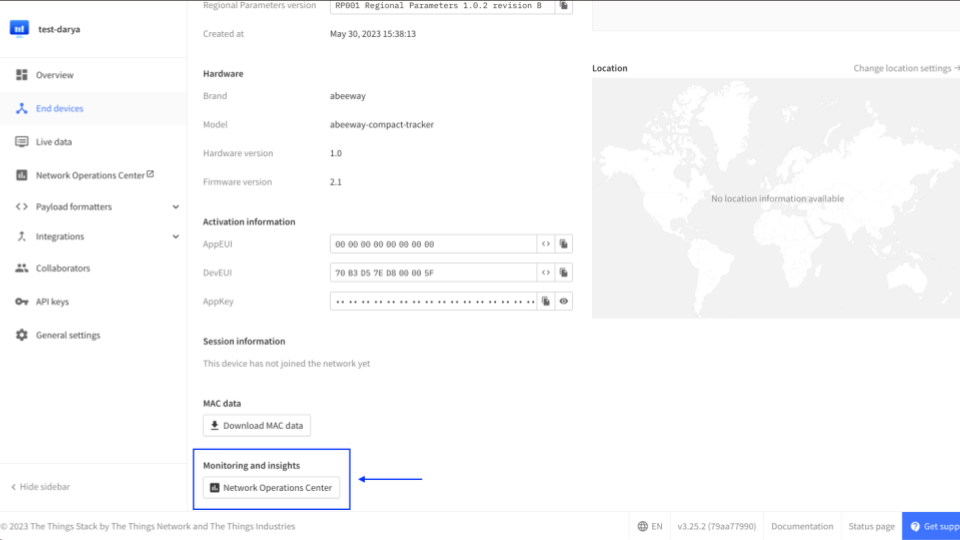
Task: Show the hidden AppKey value
Action: coord(564,301)
